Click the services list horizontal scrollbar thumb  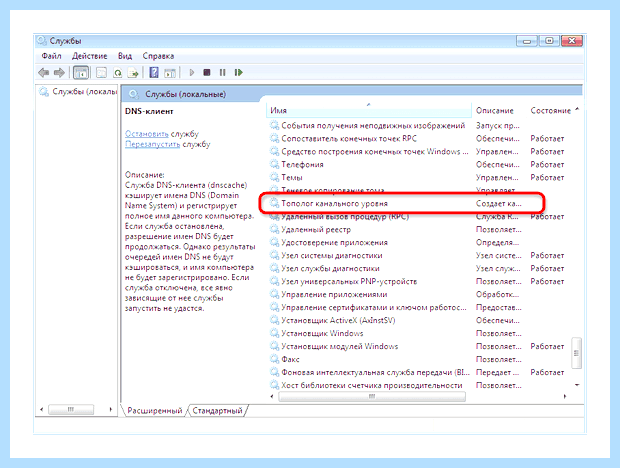(372, 396)
